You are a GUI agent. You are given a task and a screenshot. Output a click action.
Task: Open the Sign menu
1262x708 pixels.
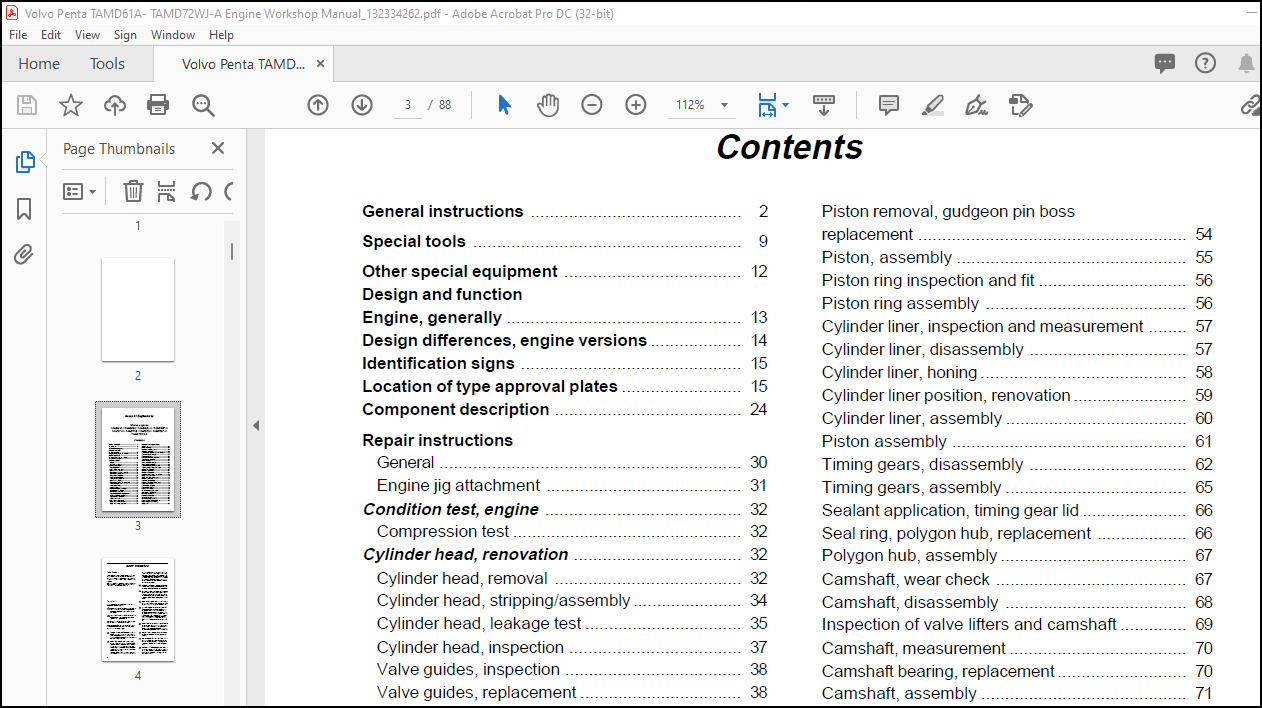(125, 34)
